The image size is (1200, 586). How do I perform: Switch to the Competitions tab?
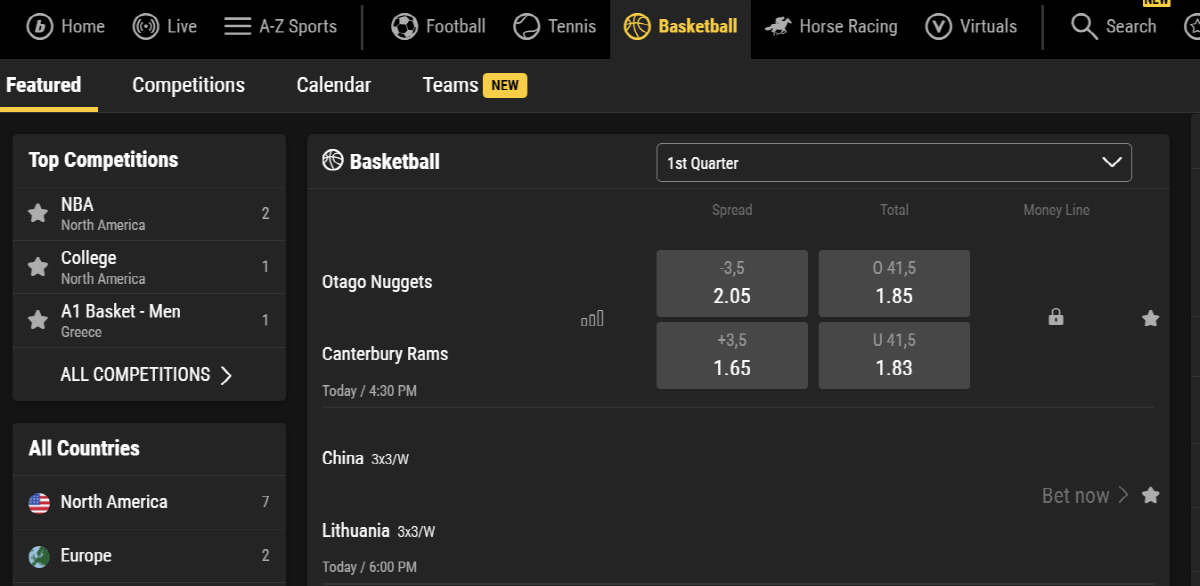click(188, 85)
